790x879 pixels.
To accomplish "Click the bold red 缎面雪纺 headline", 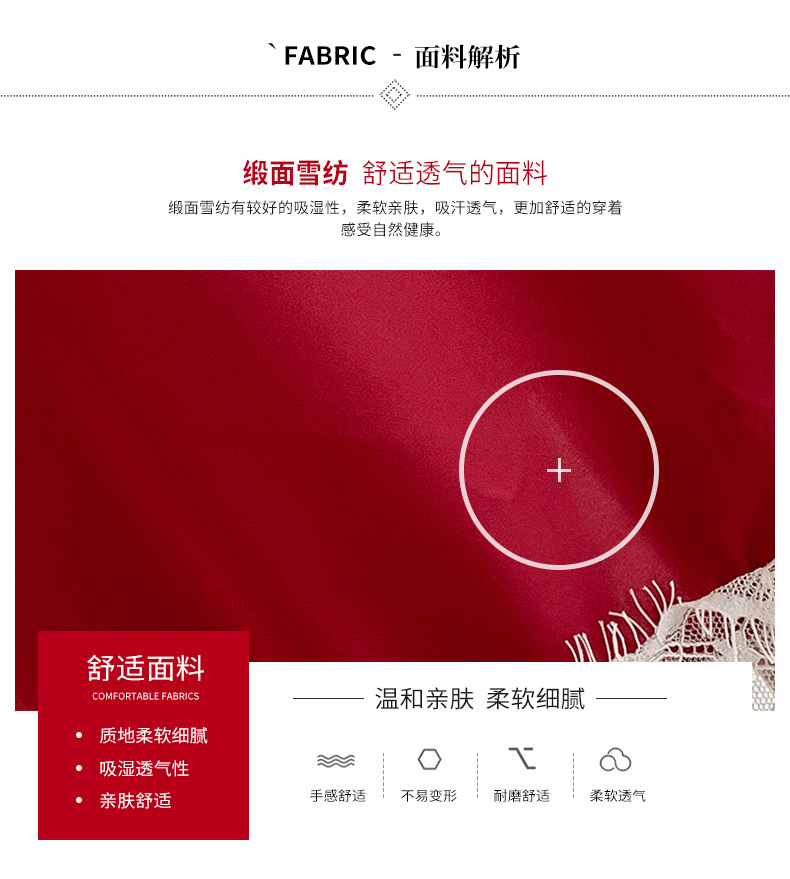I will click(295, 173).
